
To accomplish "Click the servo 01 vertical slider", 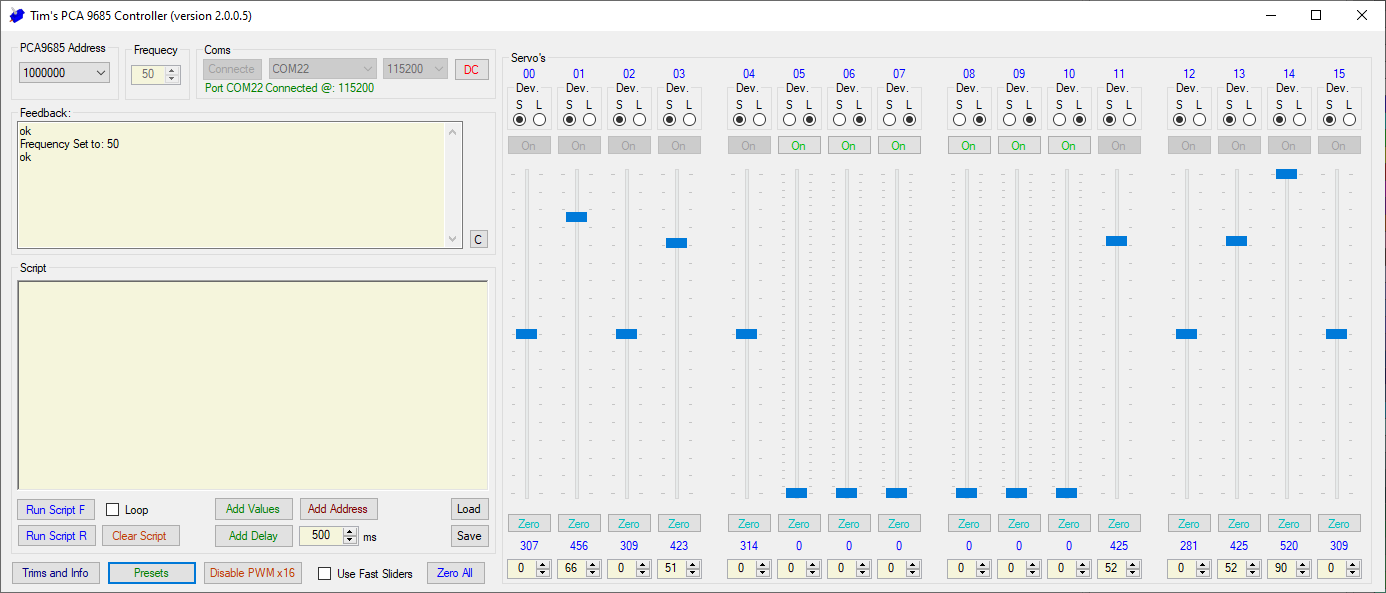I will click(x=576, y=216).
